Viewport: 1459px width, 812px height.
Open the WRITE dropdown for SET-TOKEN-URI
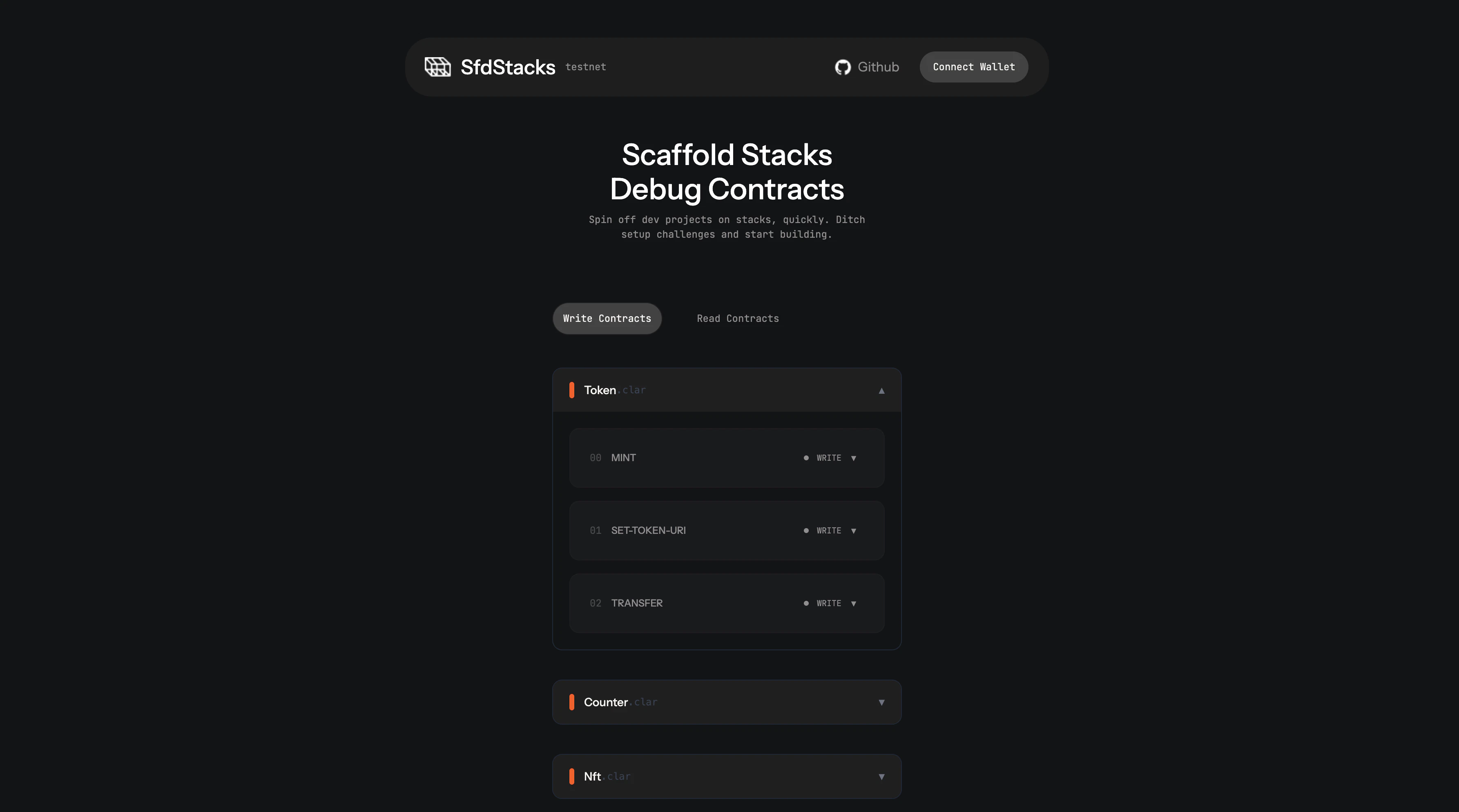[x=854, y=531]
